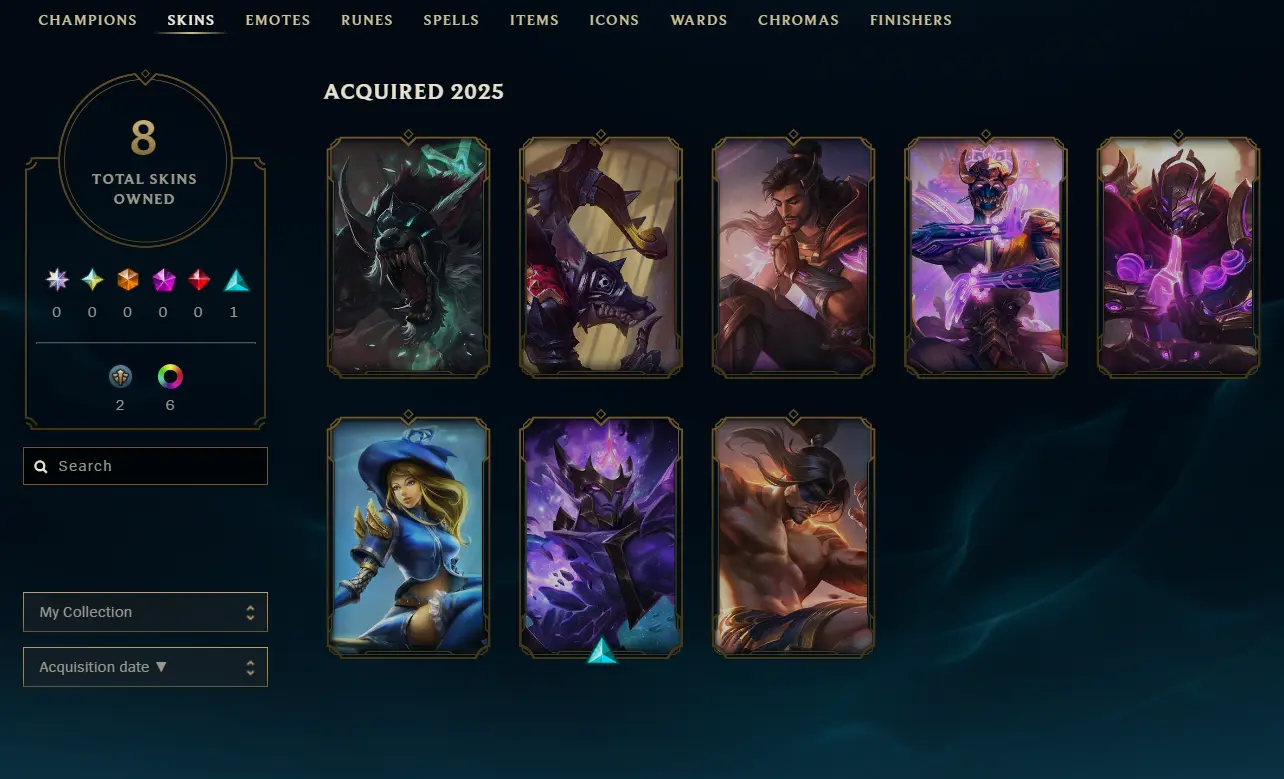The width and height of the screenshot is (1284, 779).
Task: Go to the Wards tab
Action: click(699, 20)
